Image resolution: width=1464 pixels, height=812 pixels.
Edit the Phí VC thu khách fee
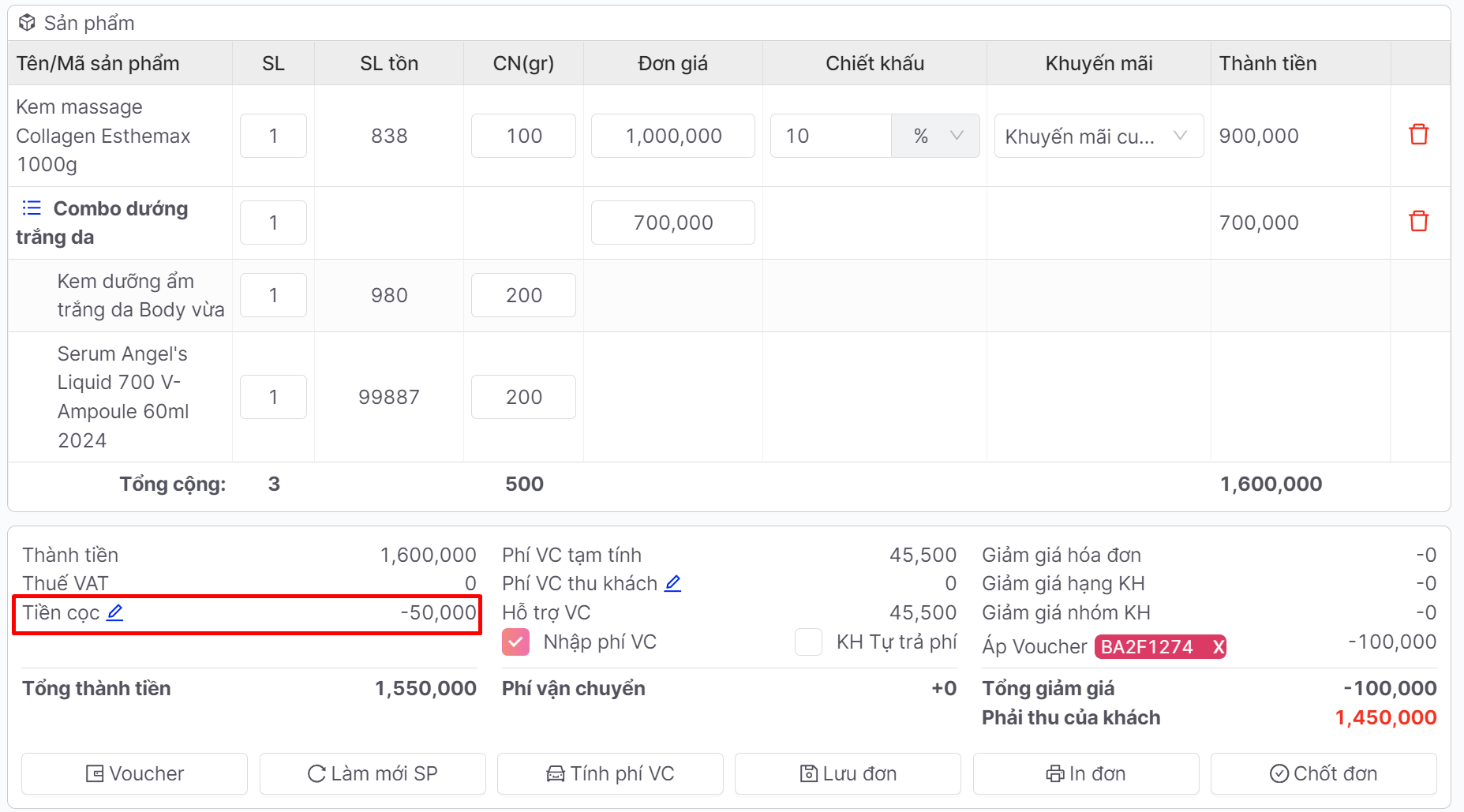(x=672, y=583)
